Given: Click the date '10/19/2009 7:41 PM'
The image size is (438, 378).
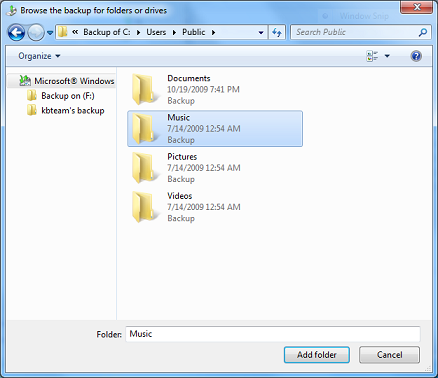Looking at the screenshot, I should (x=203, y=89).
